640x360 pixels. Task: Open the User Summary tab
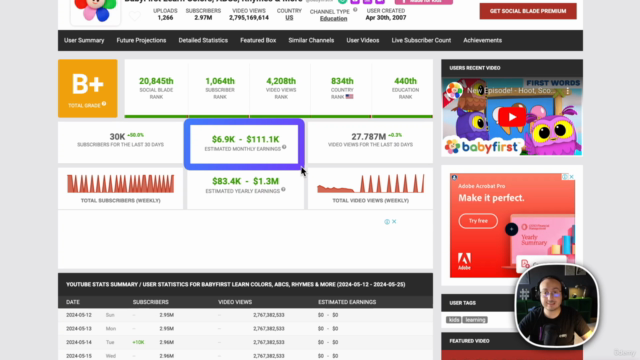click(x=84, y=40)
